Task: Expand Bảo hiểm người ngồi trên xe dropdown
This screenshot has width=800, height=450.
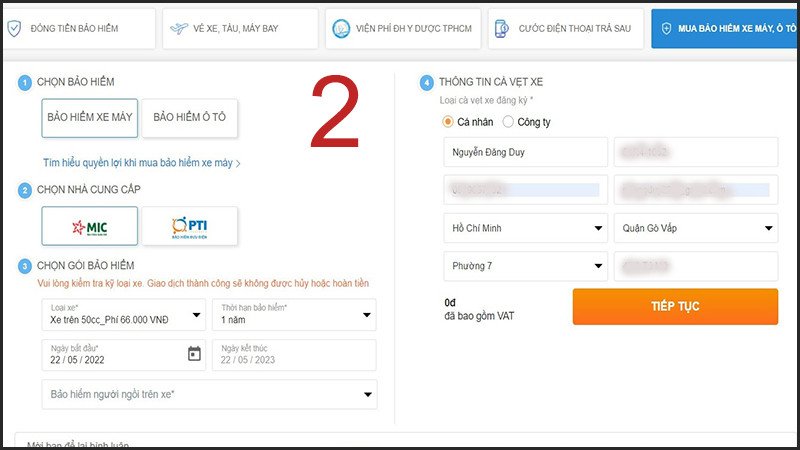Action: pos(209,394)
